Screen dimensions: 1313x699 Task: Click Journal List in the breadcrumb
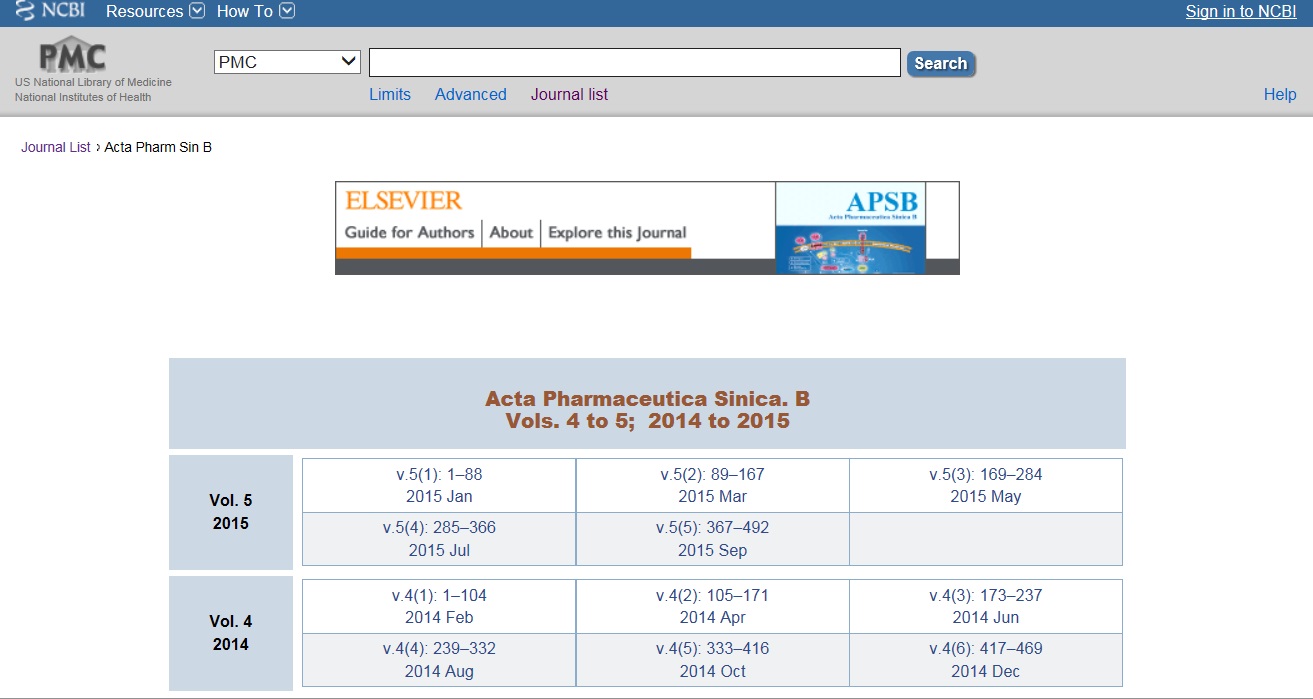point(56,148)
